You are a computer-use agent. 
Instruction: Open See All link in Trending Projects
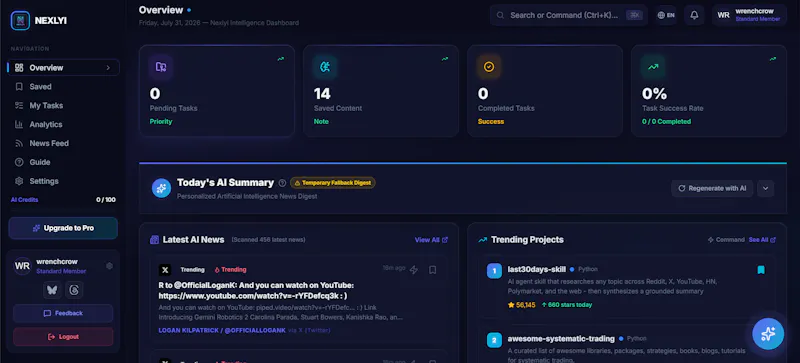(x=762, y=240)
